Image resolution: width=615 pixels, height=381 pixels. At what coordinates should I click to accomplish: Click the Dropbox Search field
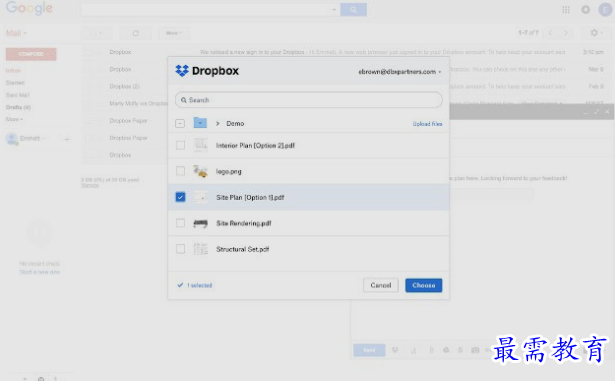point(309,100)
